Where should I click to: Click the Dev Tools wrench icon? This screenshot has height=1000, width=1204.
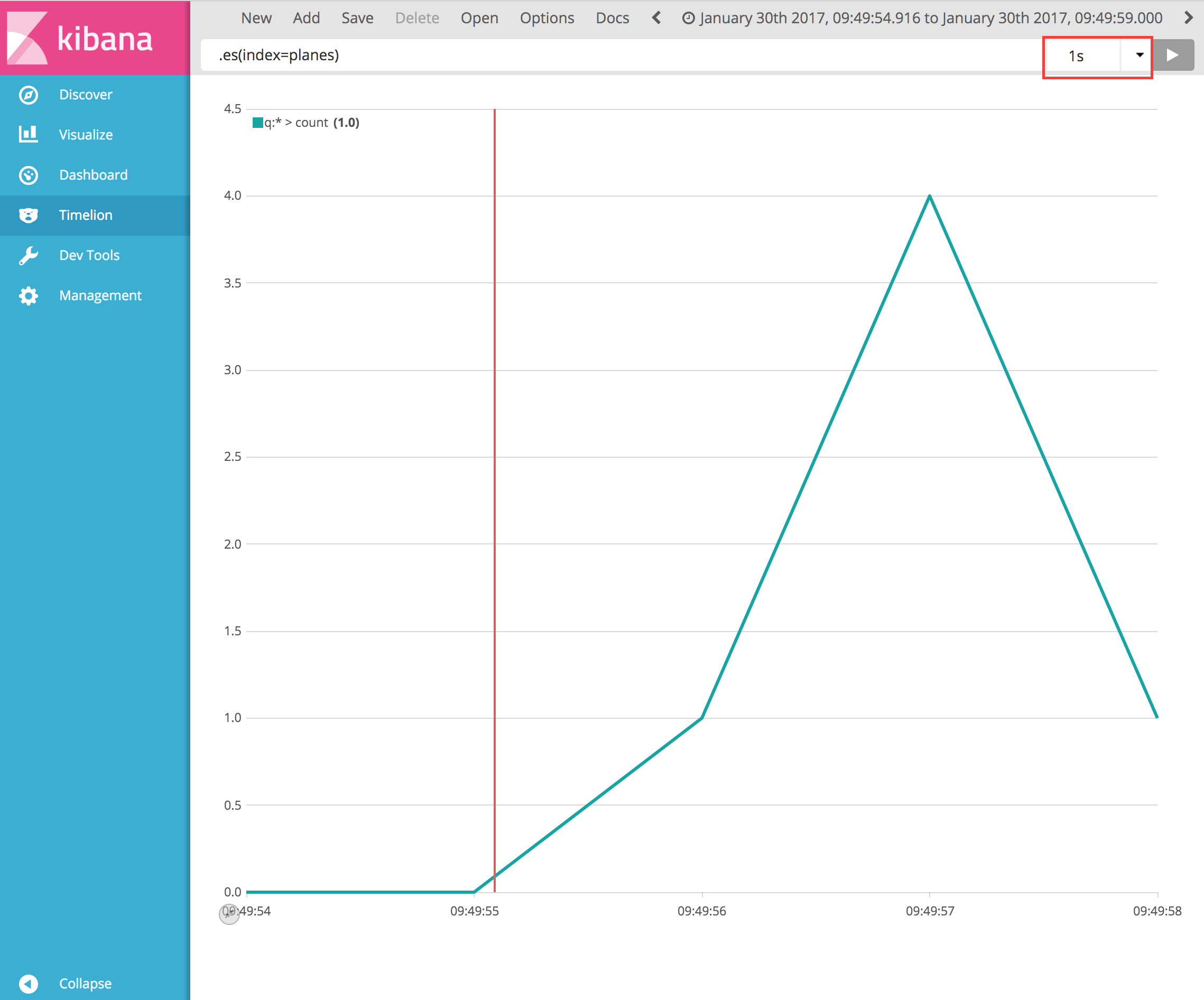pos(28,255)
